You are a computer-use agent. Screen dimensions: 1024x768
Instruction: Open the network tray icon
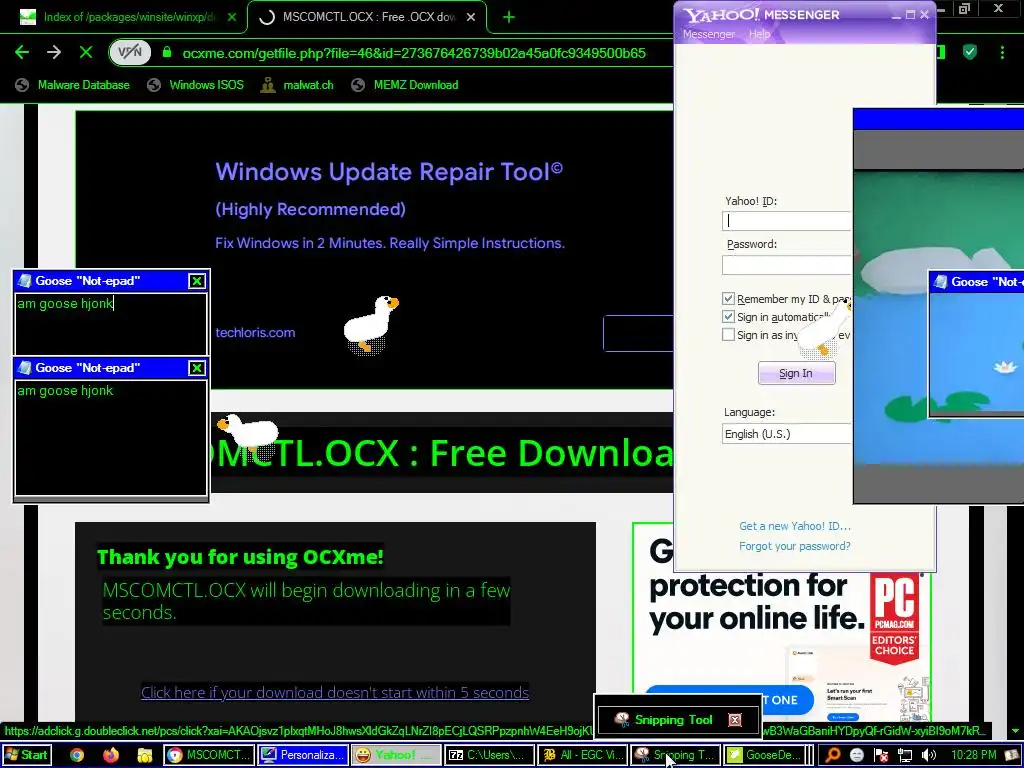click(904, 755)
